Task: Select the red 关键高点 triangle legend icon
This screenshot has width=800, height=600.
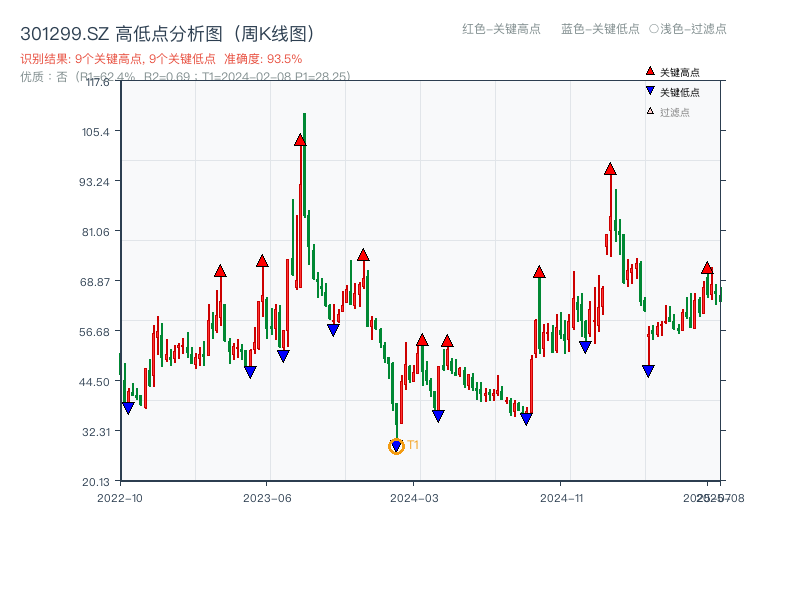Action: click(648, 70)
